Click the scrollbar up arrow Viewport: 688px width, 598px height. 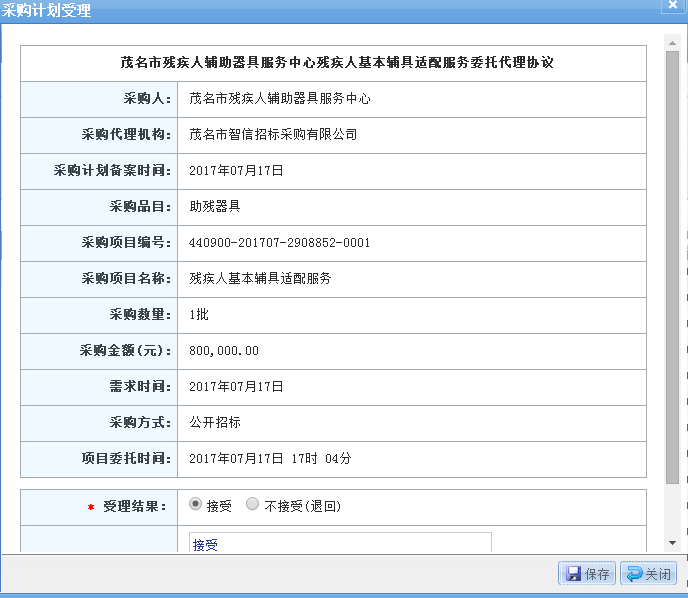(672, 42)
